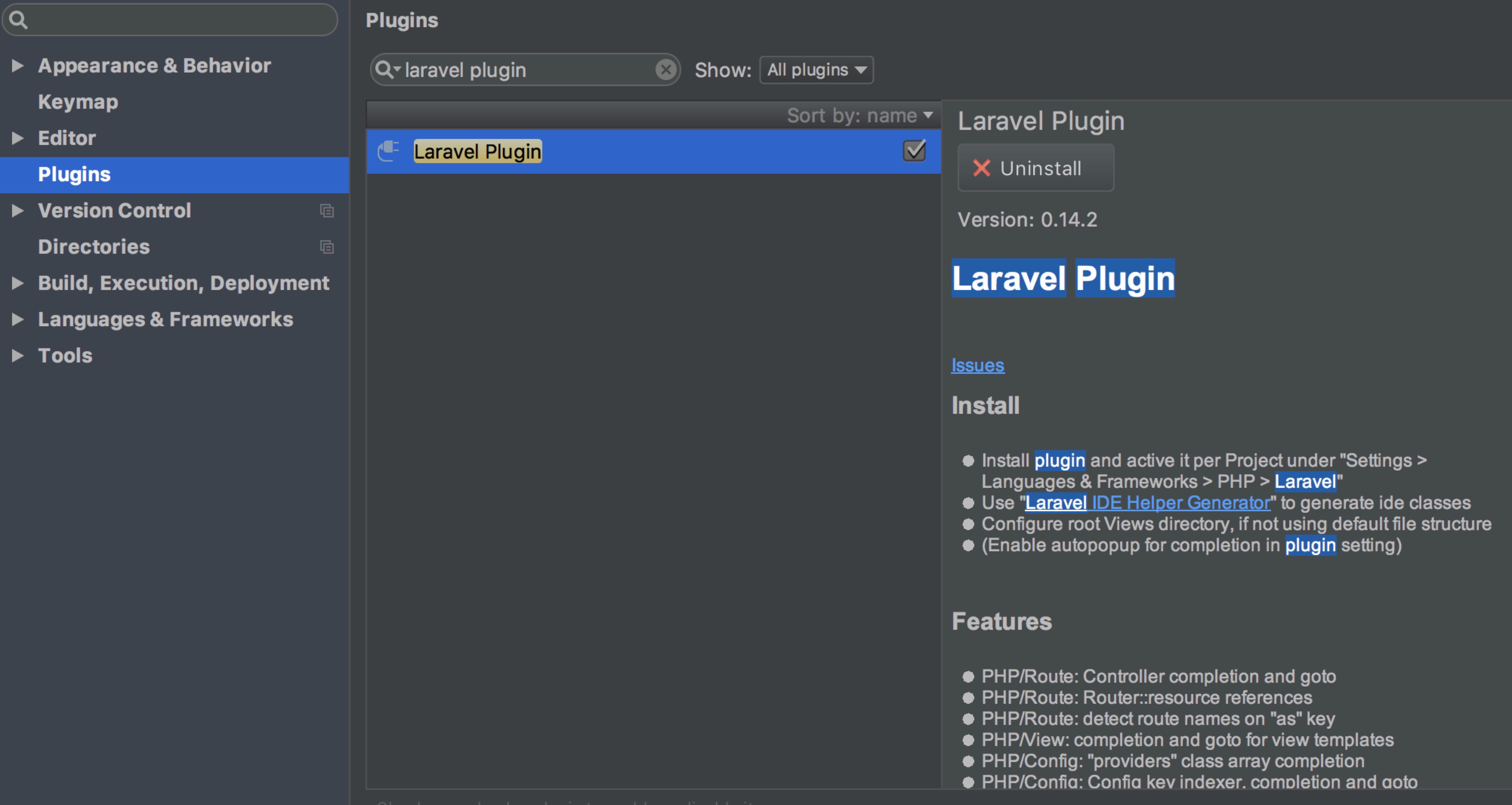Image resolution: width=1512 pixels, height=805 pixels.
Task: Click the red X uninstall icon
Action: [981, 168]
